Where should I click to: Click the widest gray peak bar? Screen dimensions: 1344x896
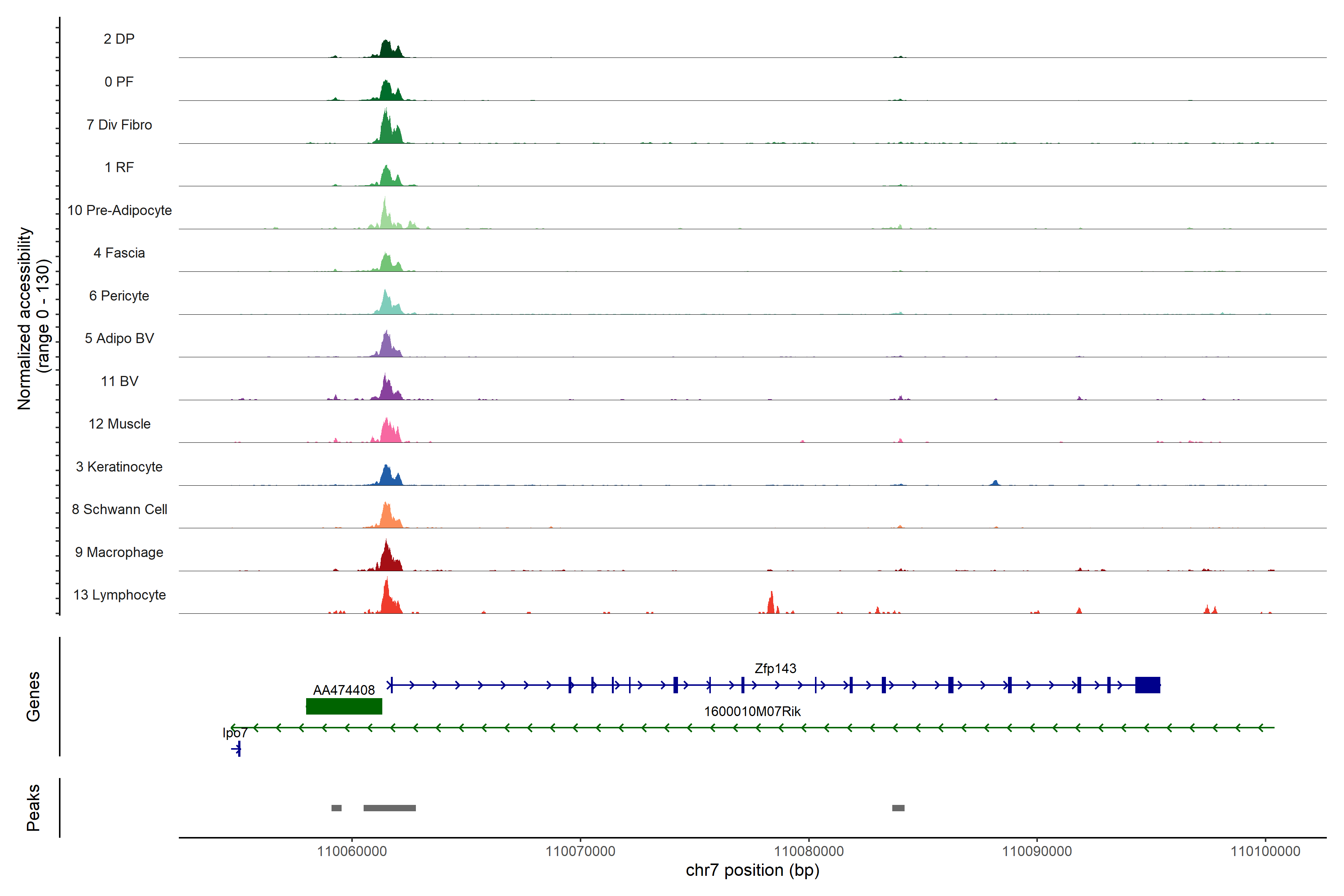click(390, 808)
